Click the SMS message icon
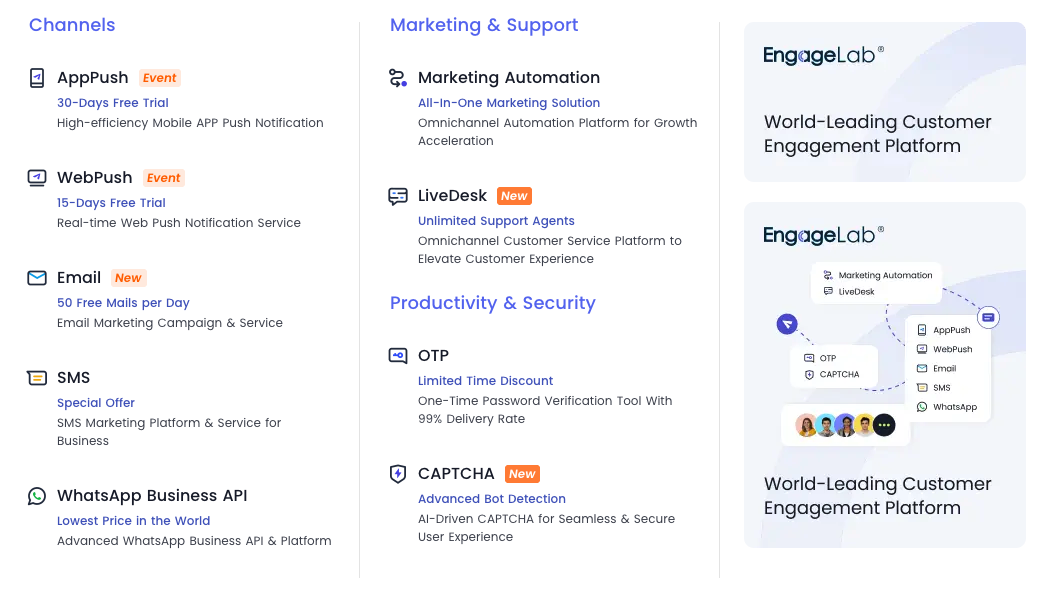Image resolution: width=1042 pixels, height=591 pixels. coord(37,378)
